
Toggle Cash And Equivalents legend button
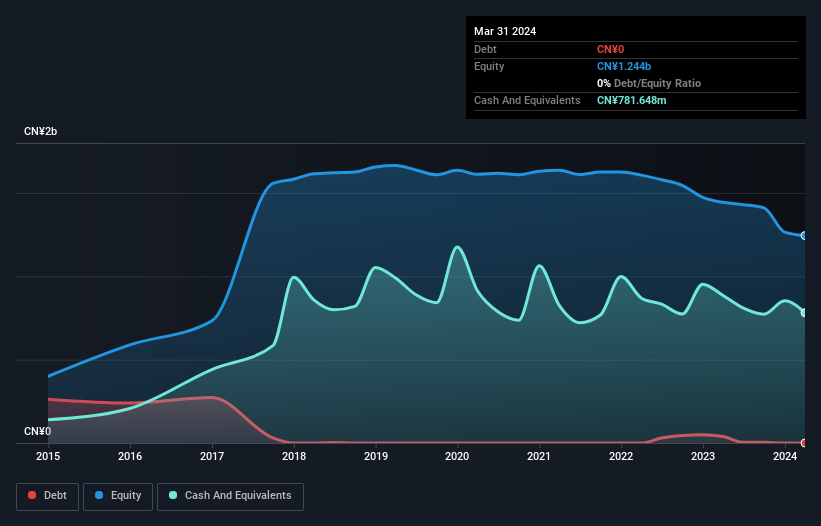[x=230, y=496]
